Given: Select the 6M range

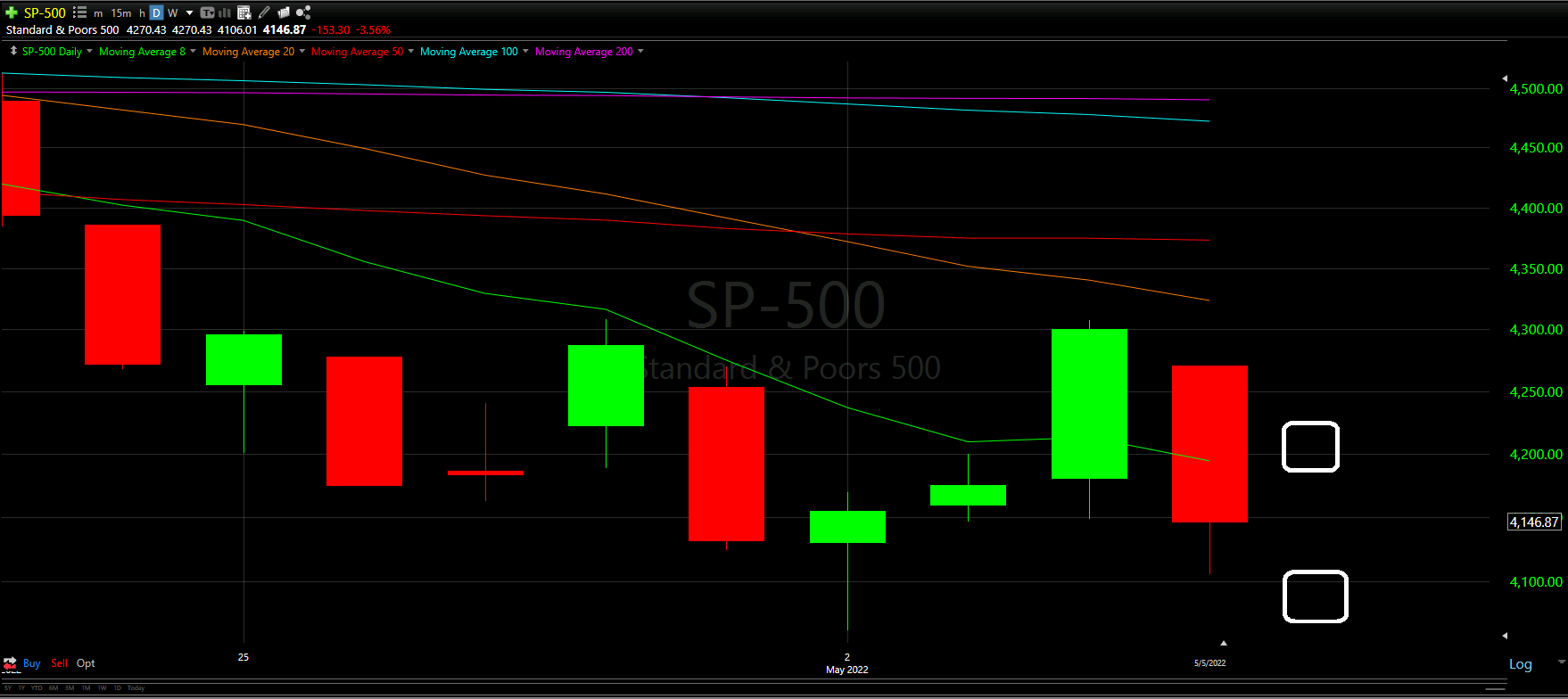Looking at the screenshot, I should click(54, 688).
